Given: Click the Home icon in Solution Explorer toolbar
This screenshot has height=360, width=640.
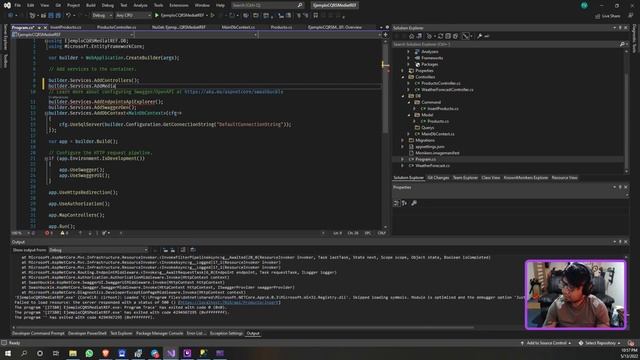Looking at the screenshot, I should 411,36.
